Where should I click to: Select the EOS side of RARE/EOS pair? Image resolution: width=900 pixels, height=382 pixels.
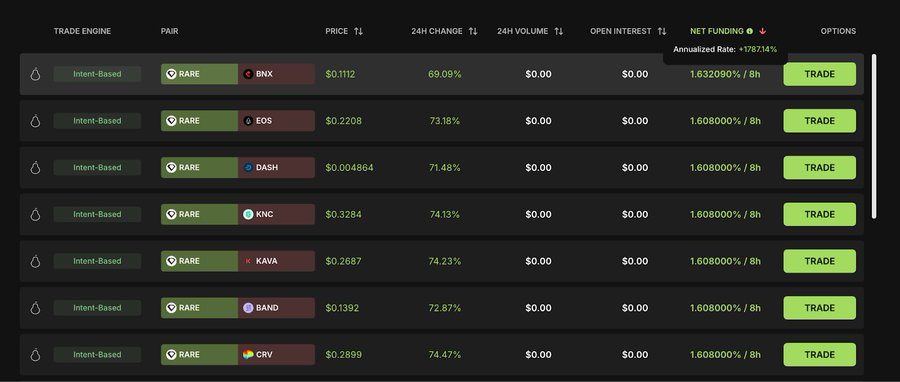pyautogui.click(x=276, y=121)
